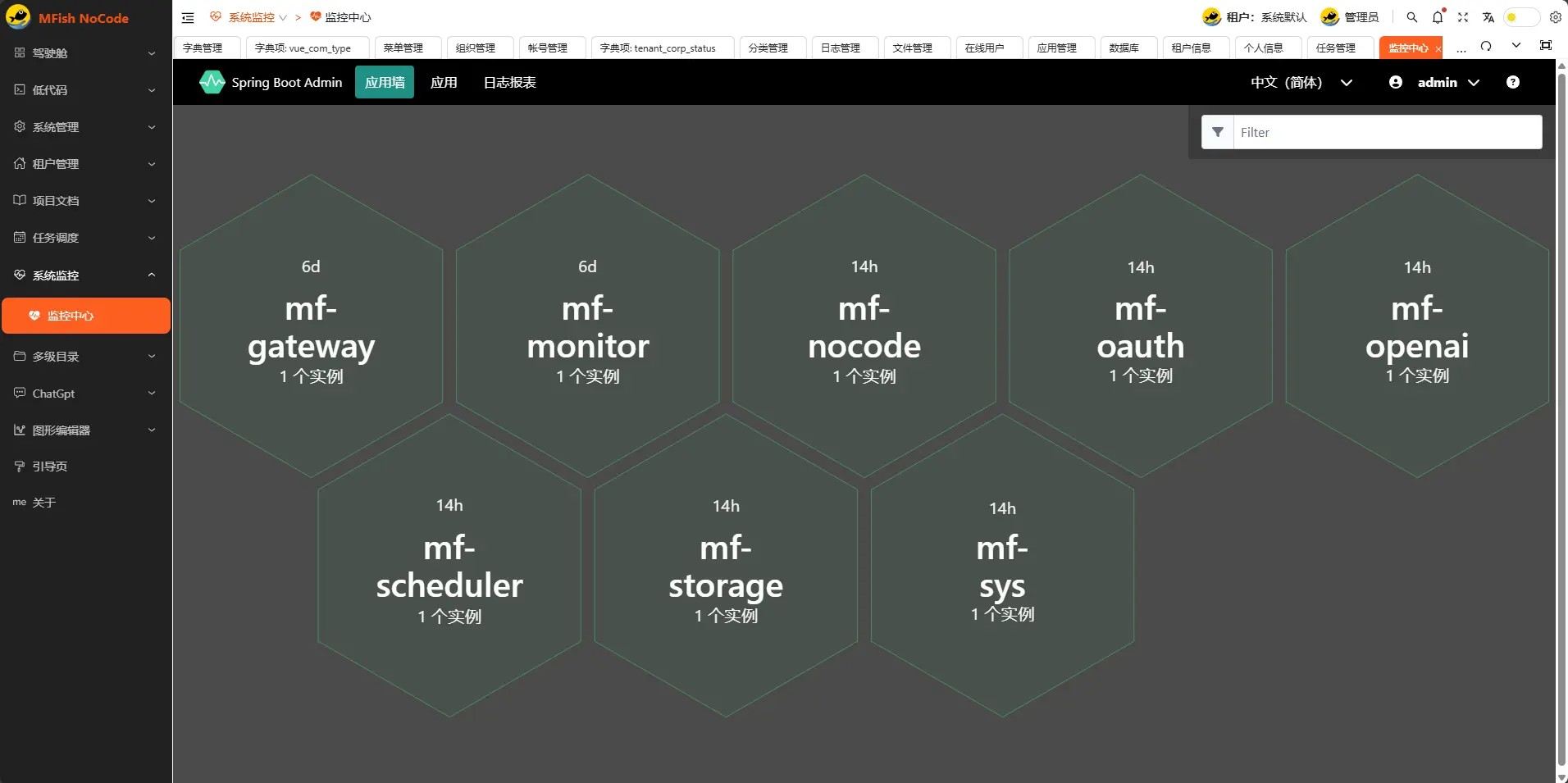Click the Filter input field

coord(1386,132)
